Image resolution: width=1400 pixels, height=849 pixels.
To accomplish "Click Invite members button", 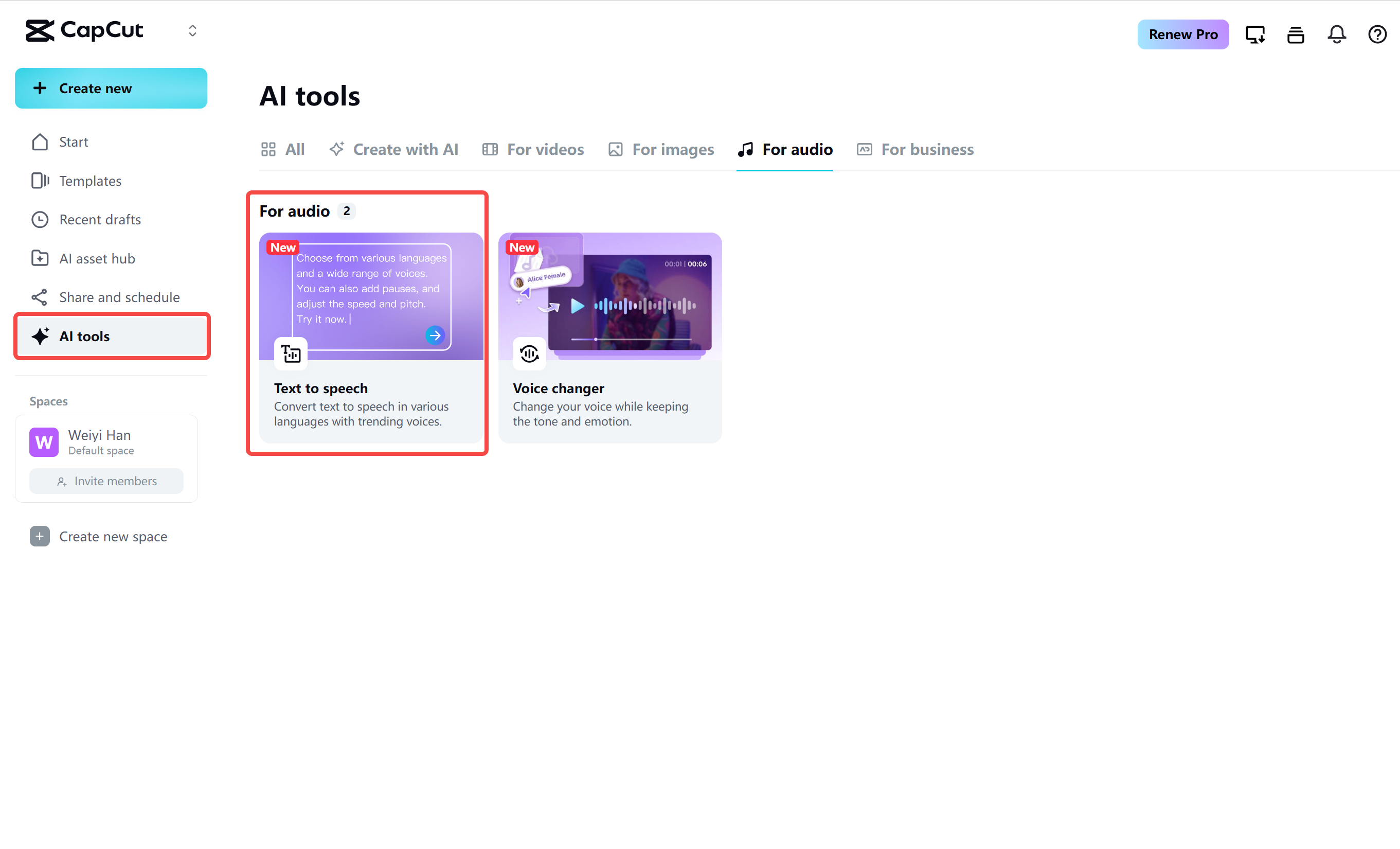I will pyautogui.click(x=106, y=481).
